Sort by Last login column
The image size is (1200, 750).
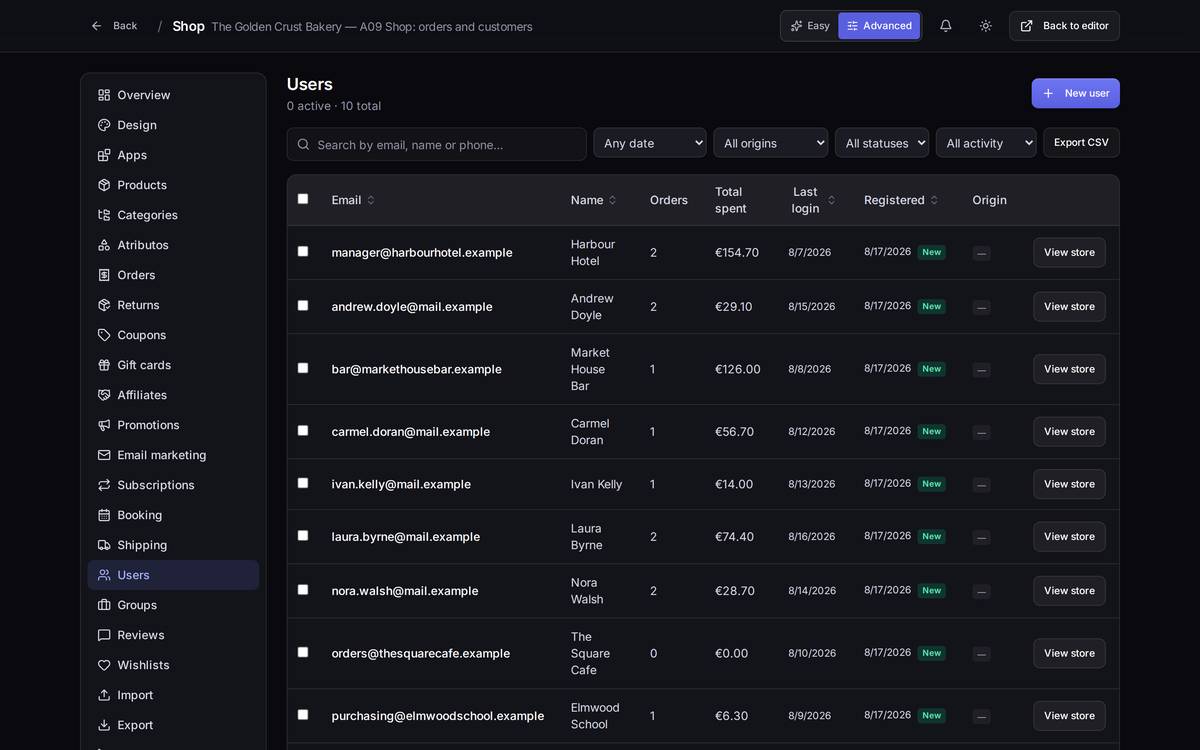813,200
